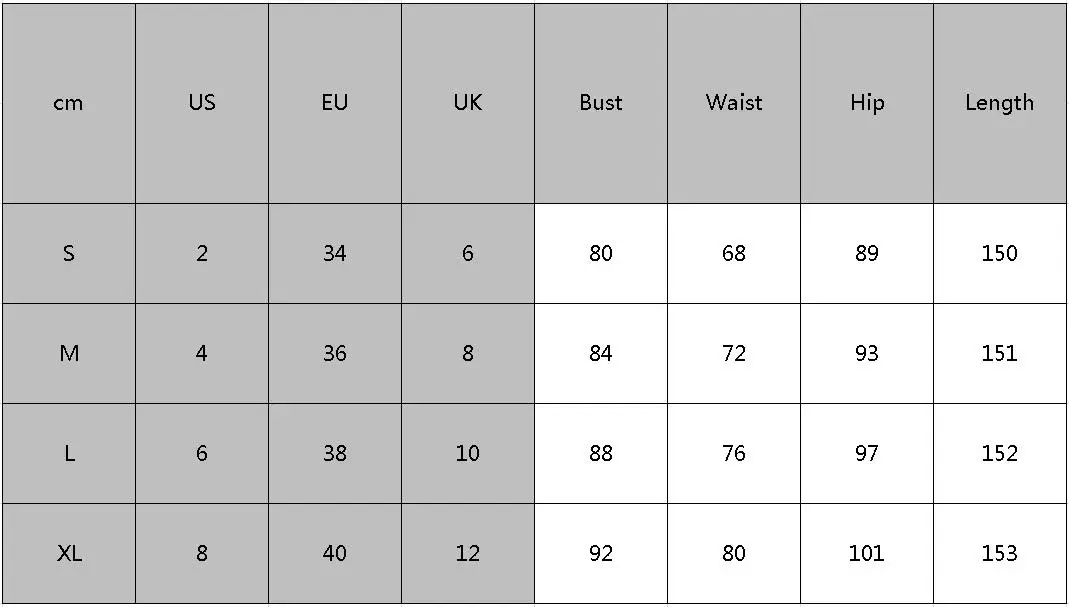This screenshot has height=607, width=1069.
Task: Select the US header cell
Action: click(202, 103)
